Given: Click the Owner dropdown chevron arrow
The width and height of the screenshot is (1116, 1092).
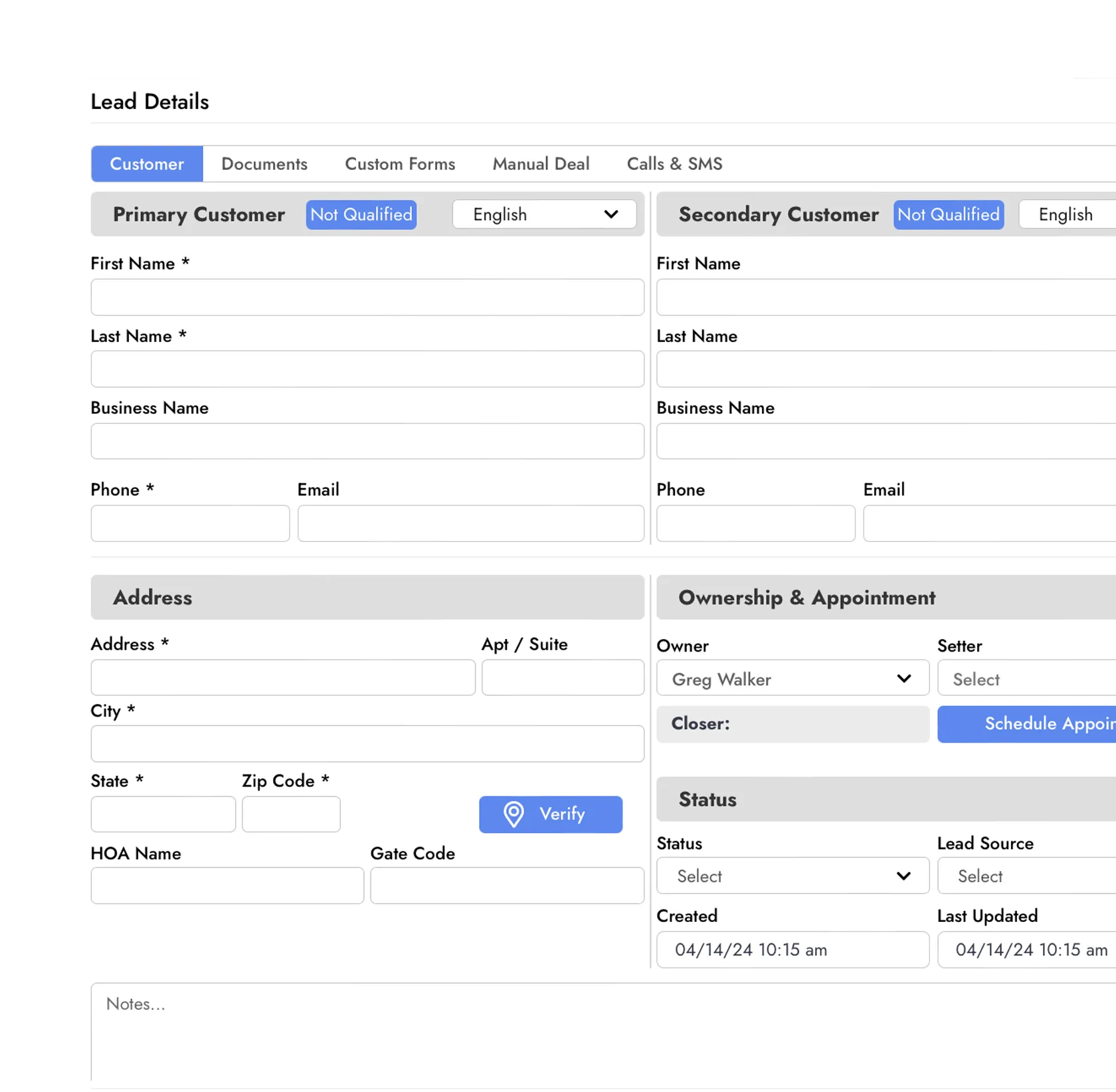Looking at the screenshot, I should 903,678.
